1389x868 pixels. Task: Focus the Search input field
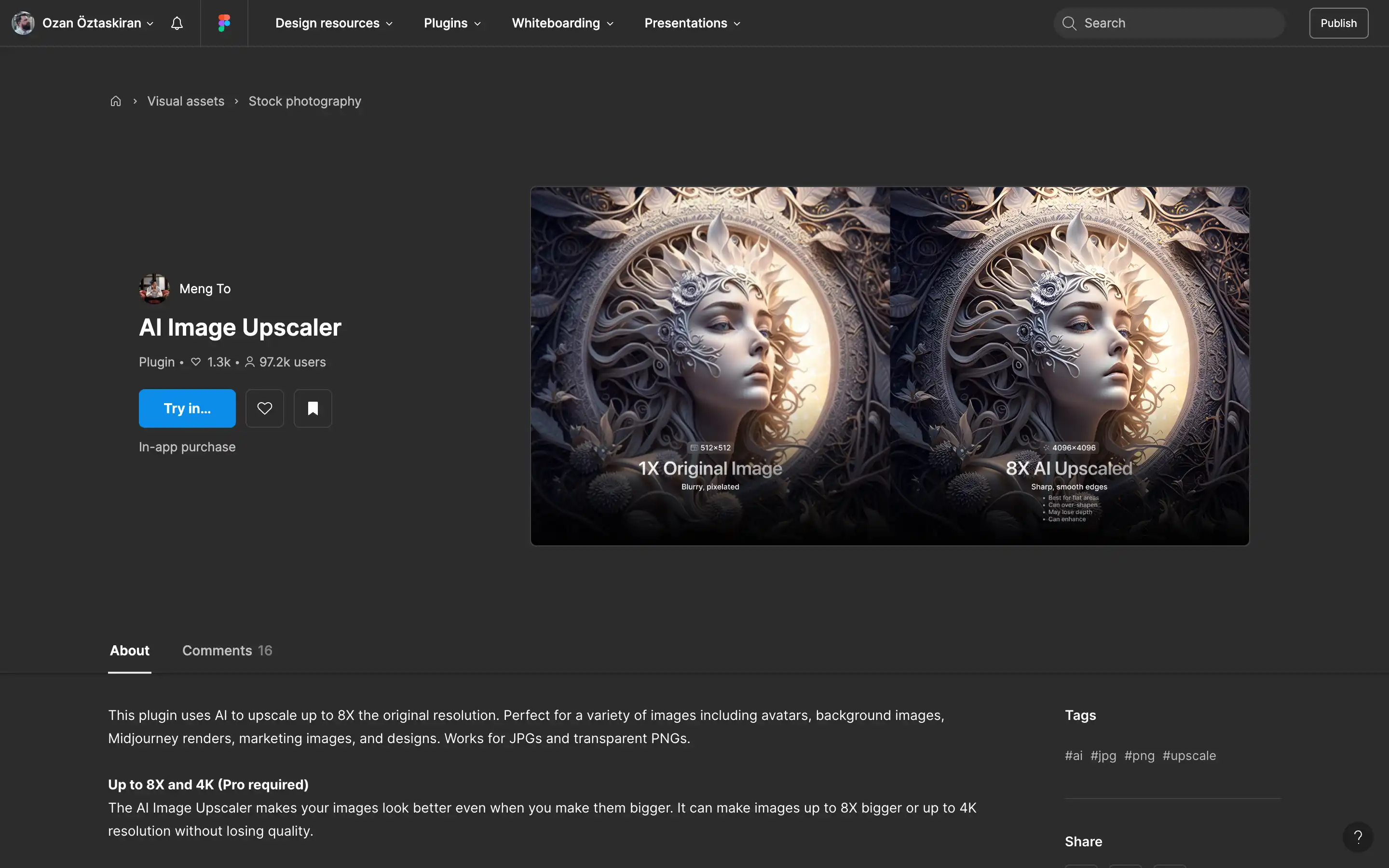click(1169, 23)
